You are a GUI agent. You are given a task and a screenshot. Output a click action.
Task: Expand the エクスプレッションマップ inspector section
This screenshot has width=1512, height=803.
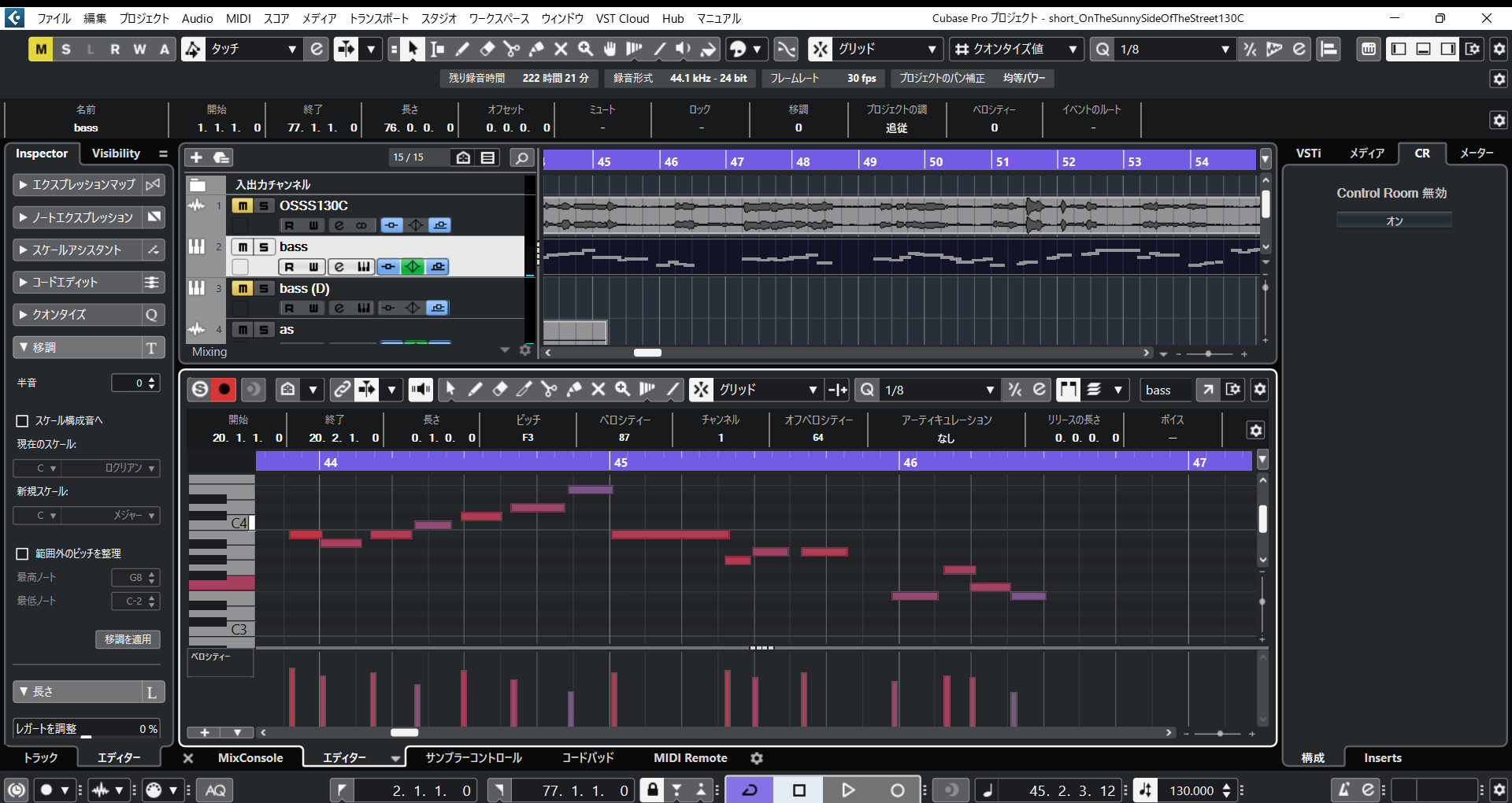point(77,184)
